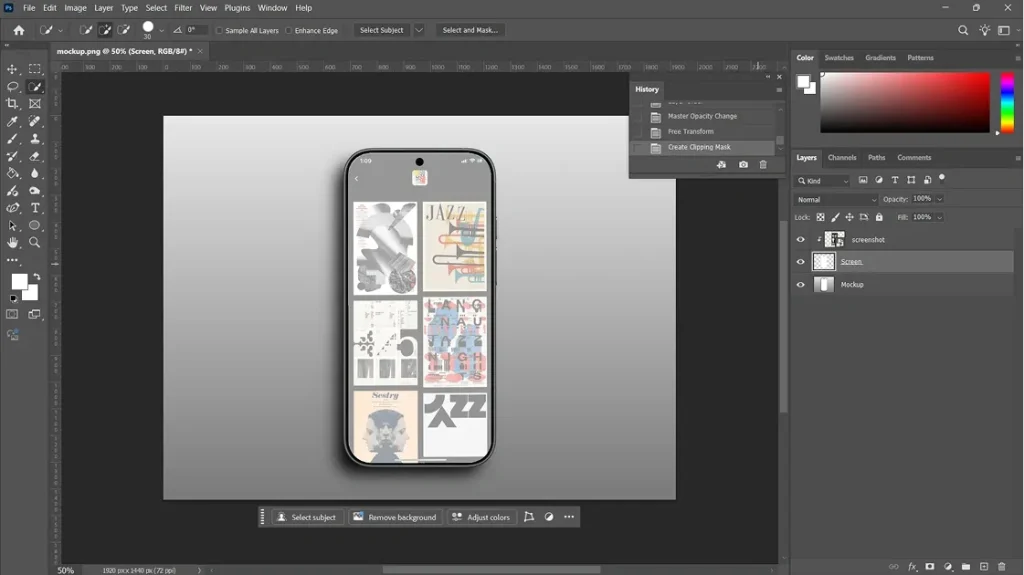Open the Fill slider dropdown arrow
This screenshot has width=1024, height=575.
point(940,217)
